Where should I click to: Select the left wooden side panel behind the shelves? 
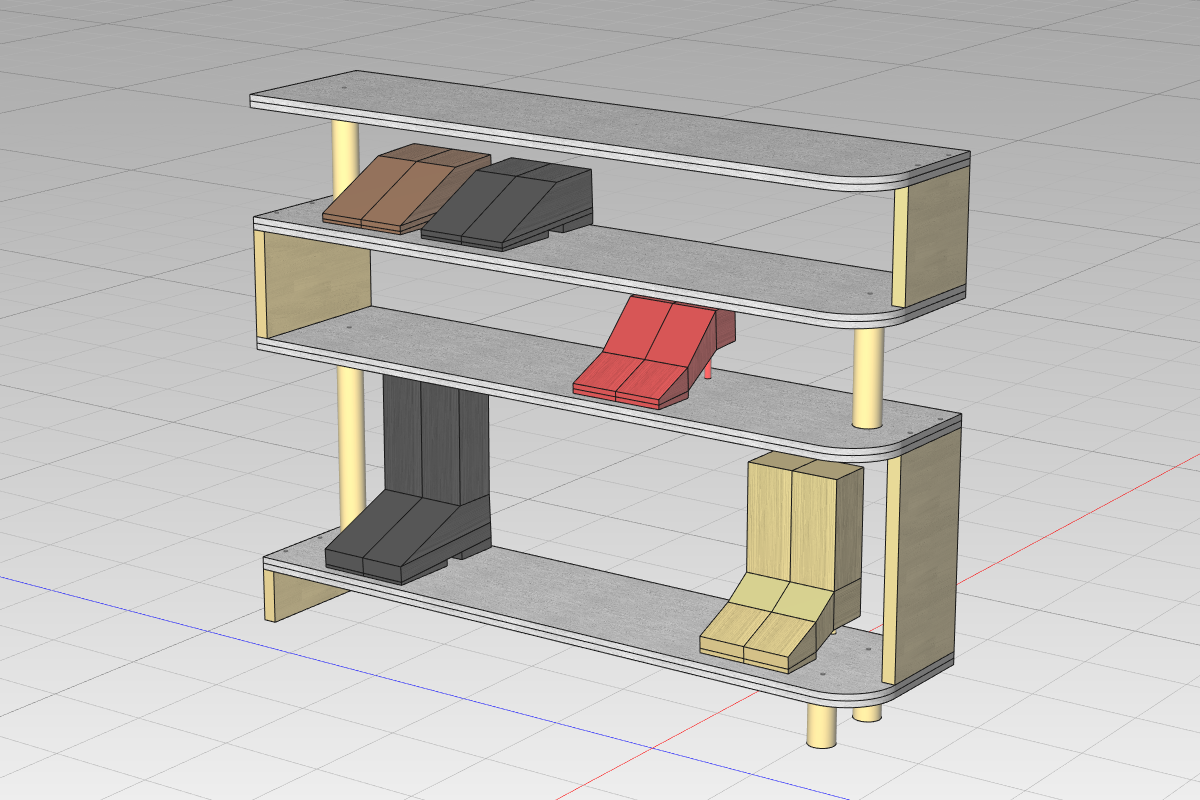pos(315,285)
